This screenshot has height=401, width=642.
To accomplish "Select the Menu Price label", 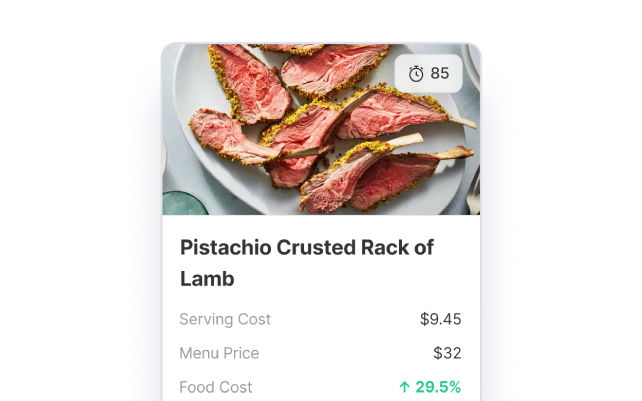I will (x=219, y=353).
